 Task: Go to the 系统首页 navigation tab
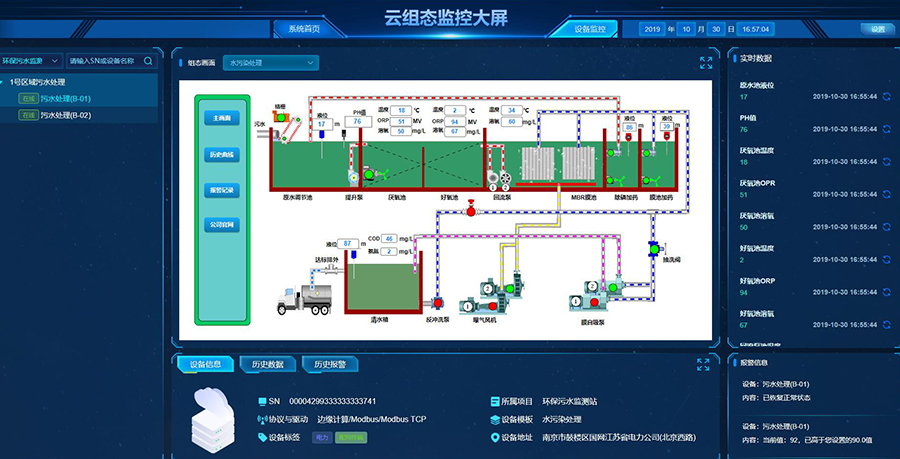click(297, 29)
